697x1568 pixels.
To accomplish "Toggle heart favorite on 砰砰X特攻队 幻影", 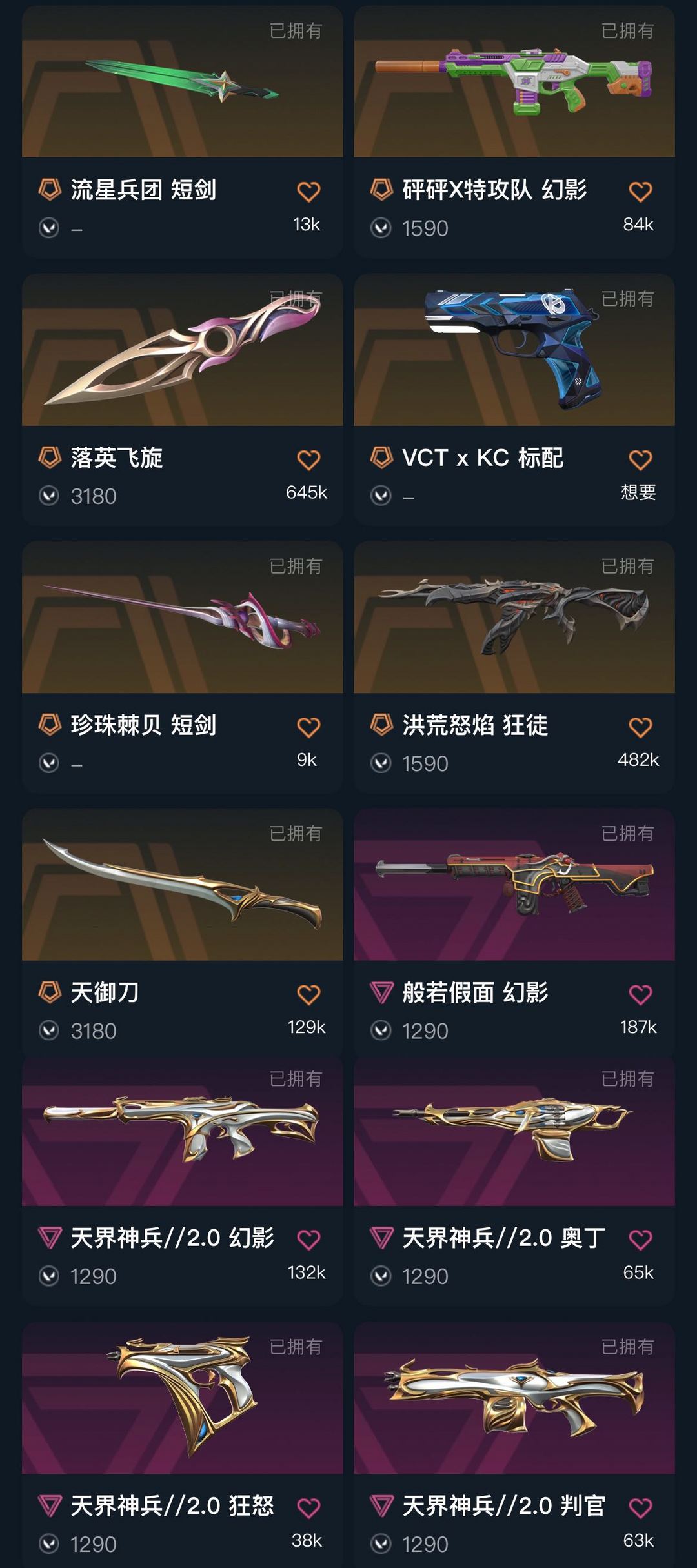I will click(640, 192).
